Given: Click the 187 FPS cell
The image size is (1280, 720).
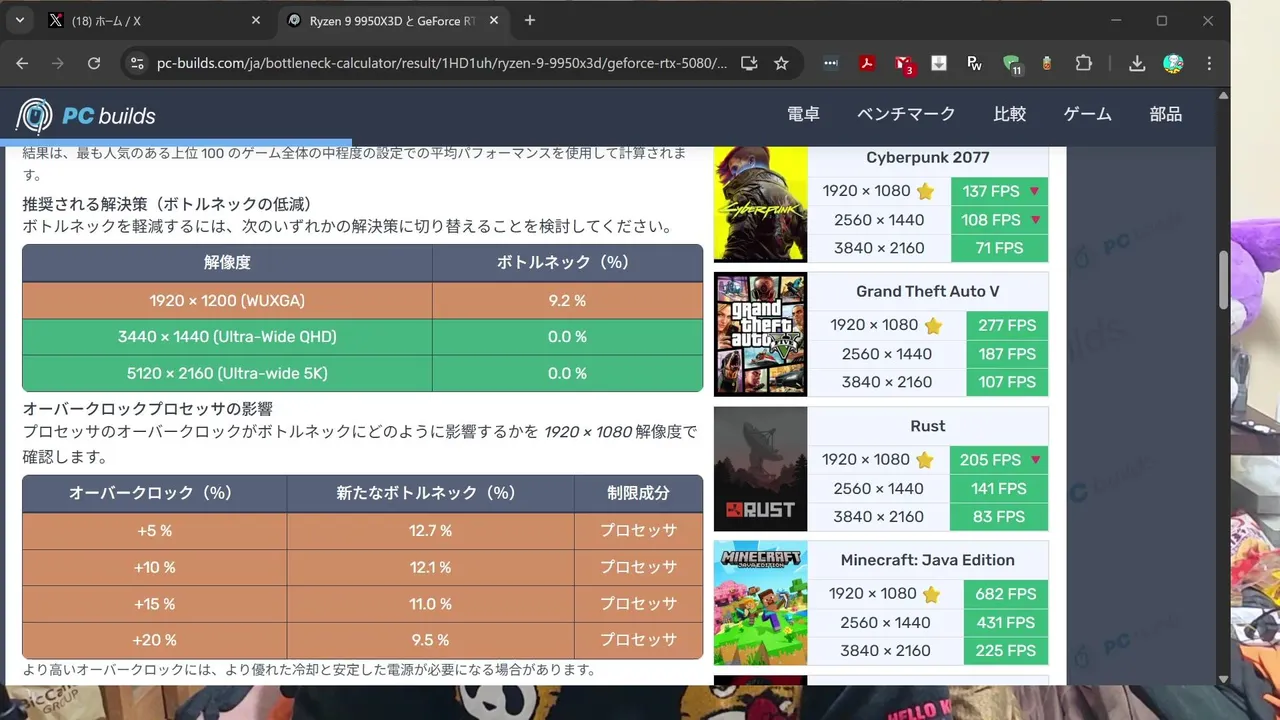Looking at the screenshot, I should pos(1007,354).
